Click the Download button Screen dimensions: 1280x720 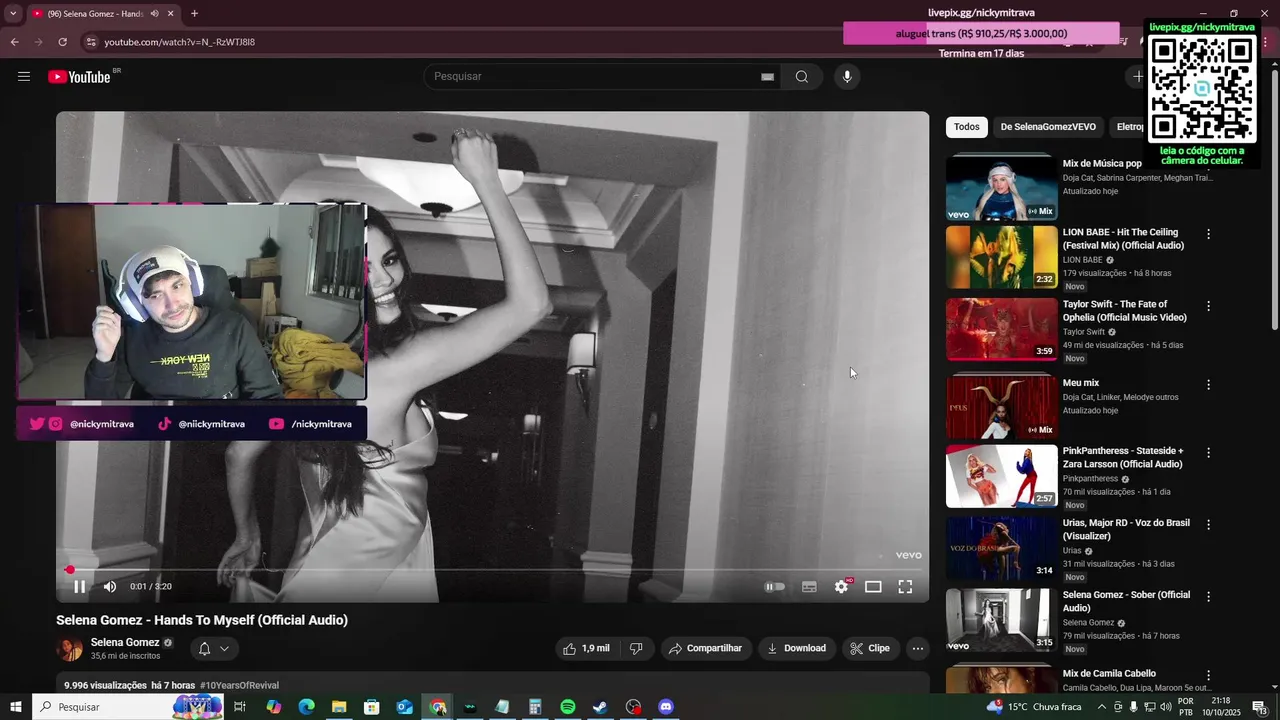click(x=796, y=648)
